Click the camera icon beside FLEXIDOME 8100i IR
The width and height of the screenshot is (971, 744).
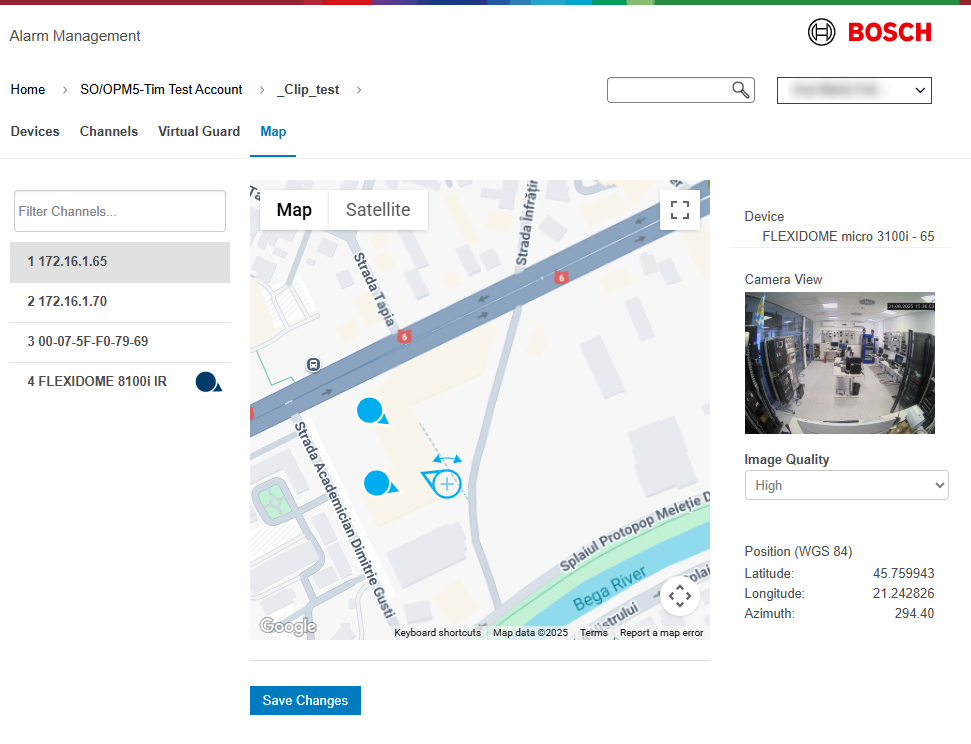tap(208, 381)
